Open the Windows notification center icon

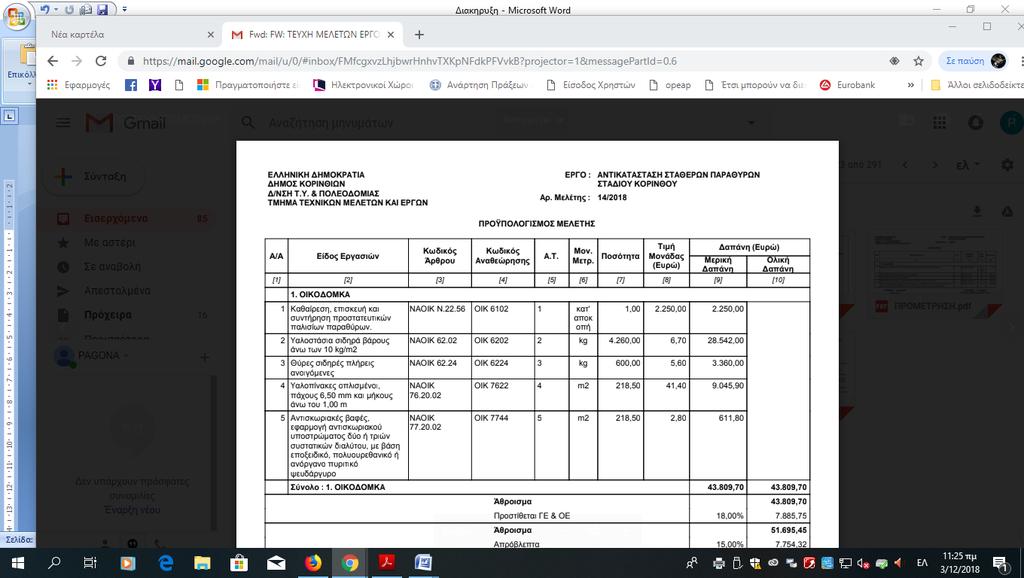1001,563
